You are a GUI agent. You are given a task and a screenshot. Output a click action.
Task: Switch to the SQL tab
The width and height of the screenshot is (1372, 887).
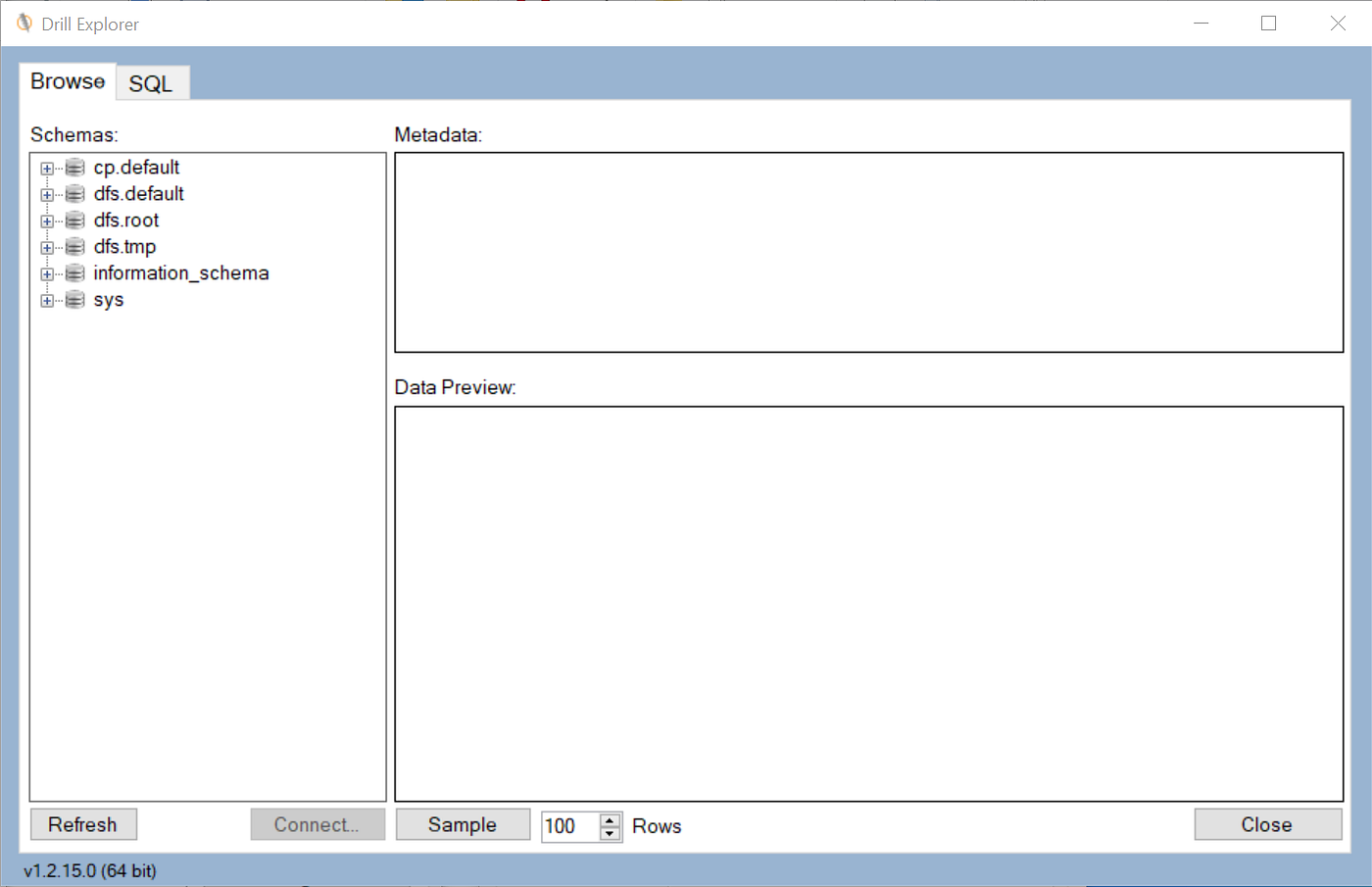click(152, 83)
